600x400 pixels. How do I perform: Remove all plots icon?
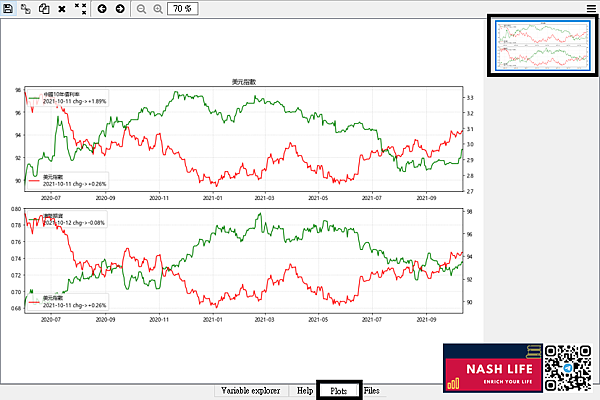point(80,8)
